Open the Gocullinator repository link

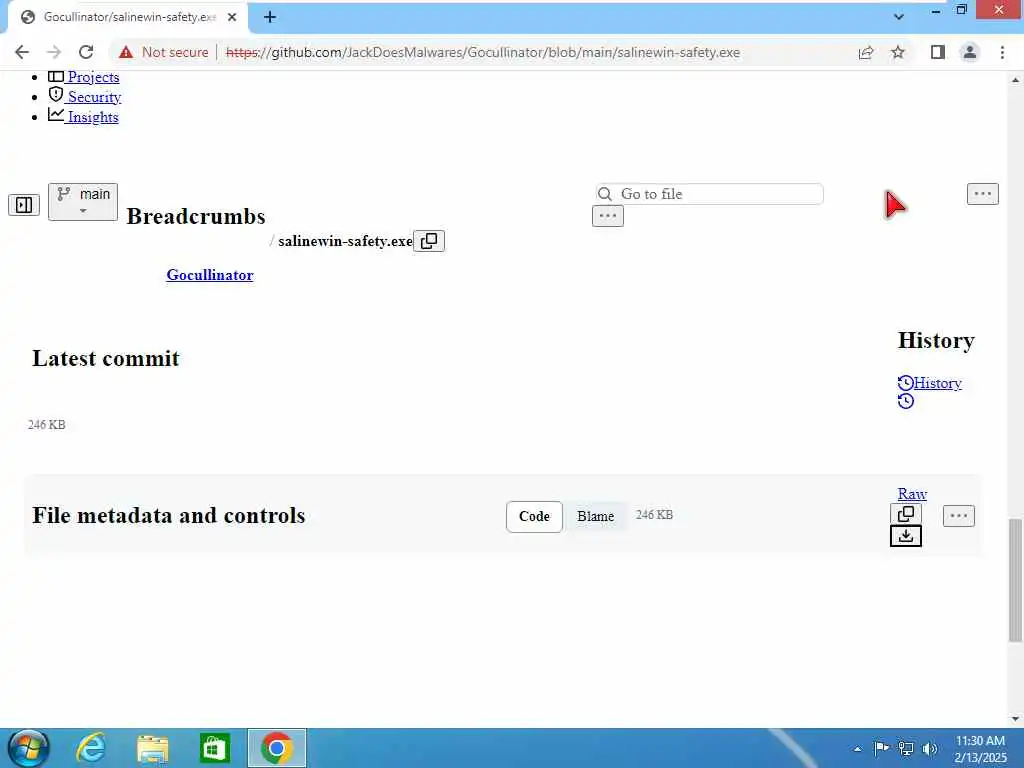click(x=210, y=275)
